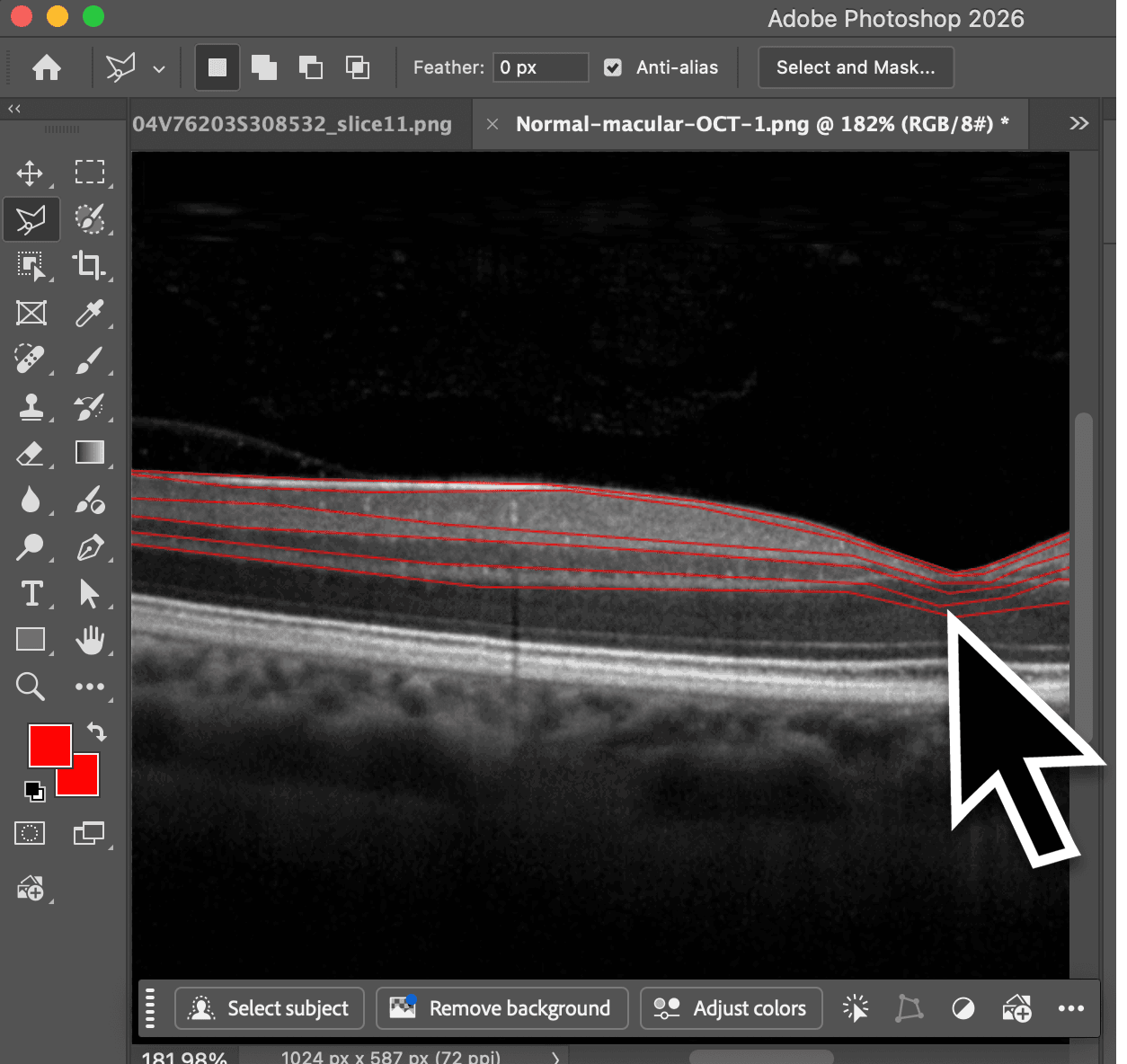Switch to the 04V76203S308532_slice11.png tab
This screenshot has height=1064, width=1127.
pos(292,124)
